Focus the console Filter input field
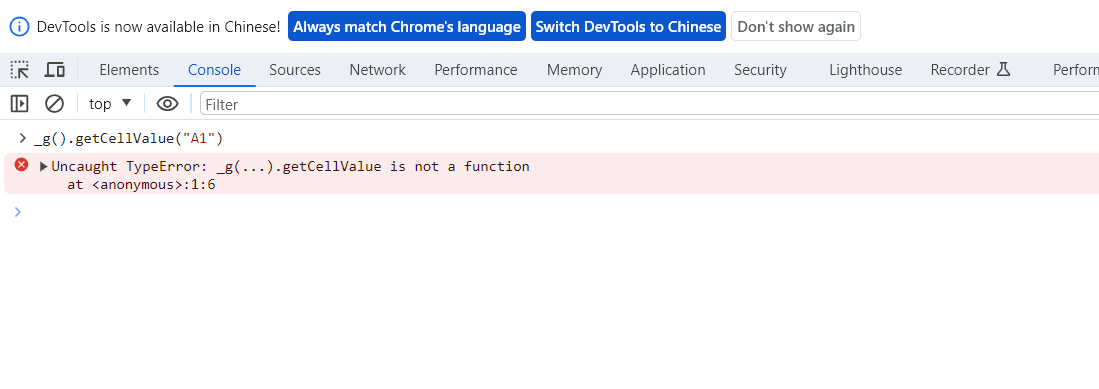The height and width of the screenshot is (389, 1099). (650, 104)
